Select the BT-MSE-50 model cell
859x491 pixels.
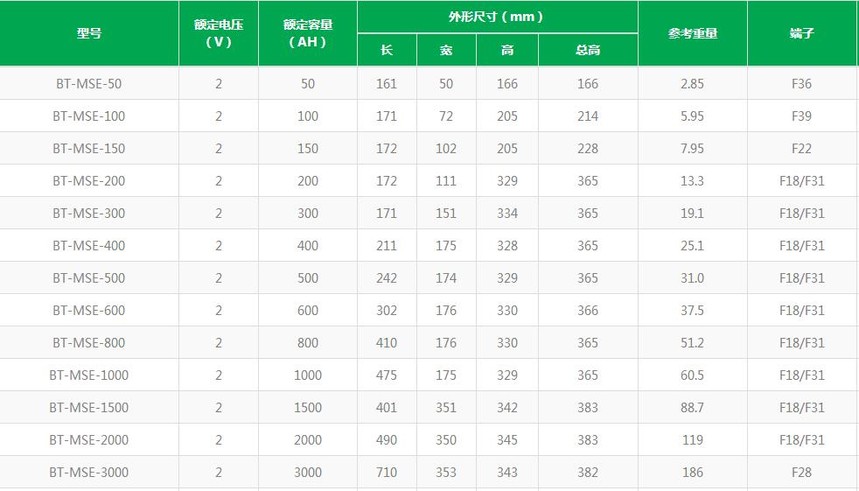point(89,83)
